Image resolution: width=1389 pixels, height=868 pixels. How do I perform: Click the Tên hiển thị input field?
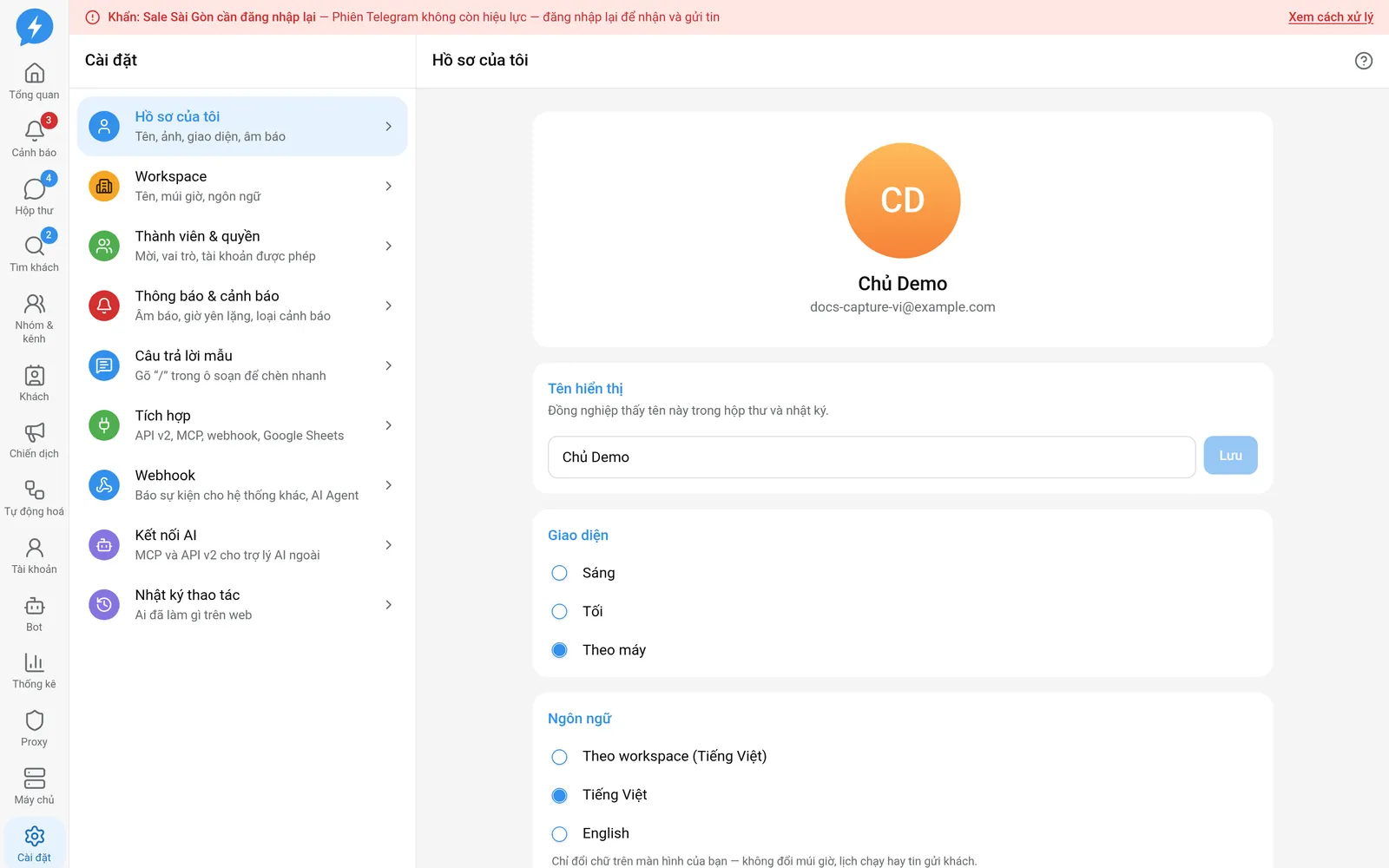872,457
